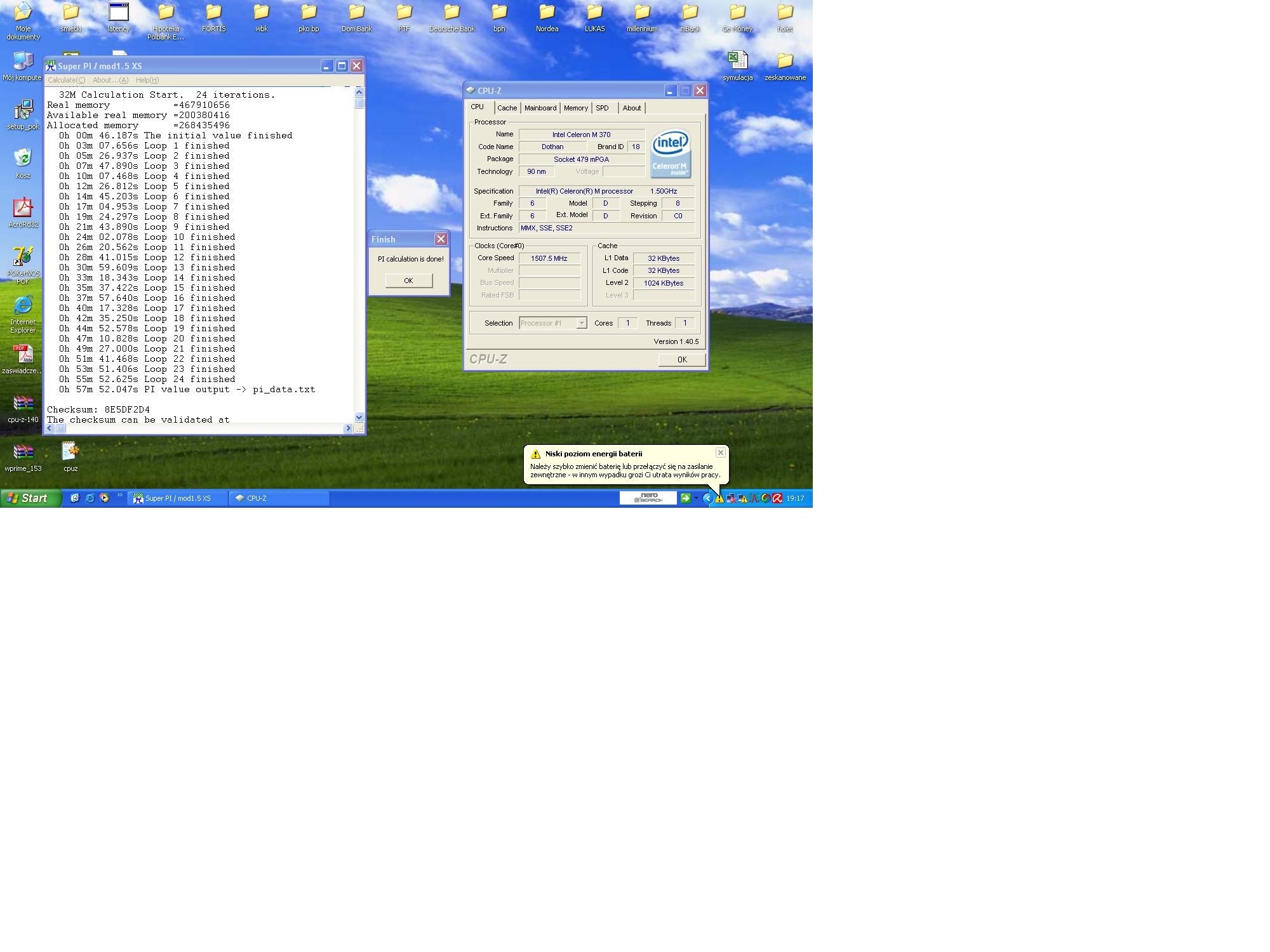Expand quick launch overflow chevron
1270x952 pixels.
tap(119, 496)
